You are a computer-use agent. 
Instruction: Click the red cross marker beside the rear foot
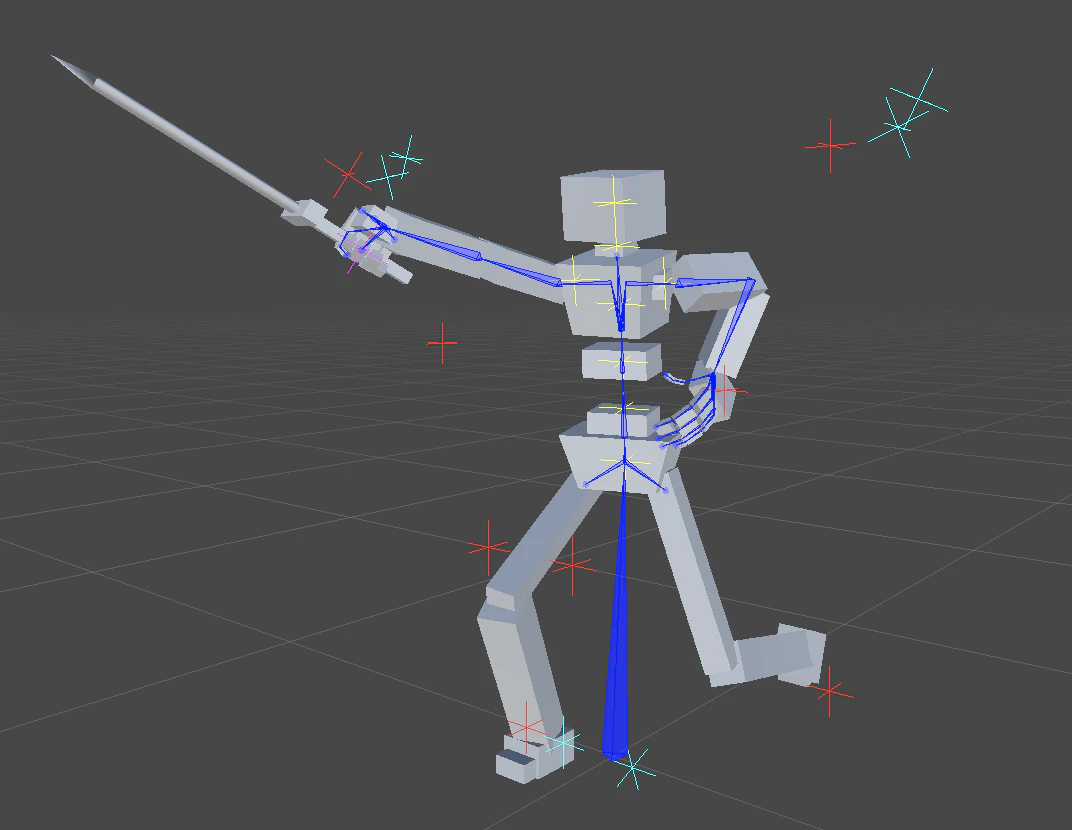830,691
